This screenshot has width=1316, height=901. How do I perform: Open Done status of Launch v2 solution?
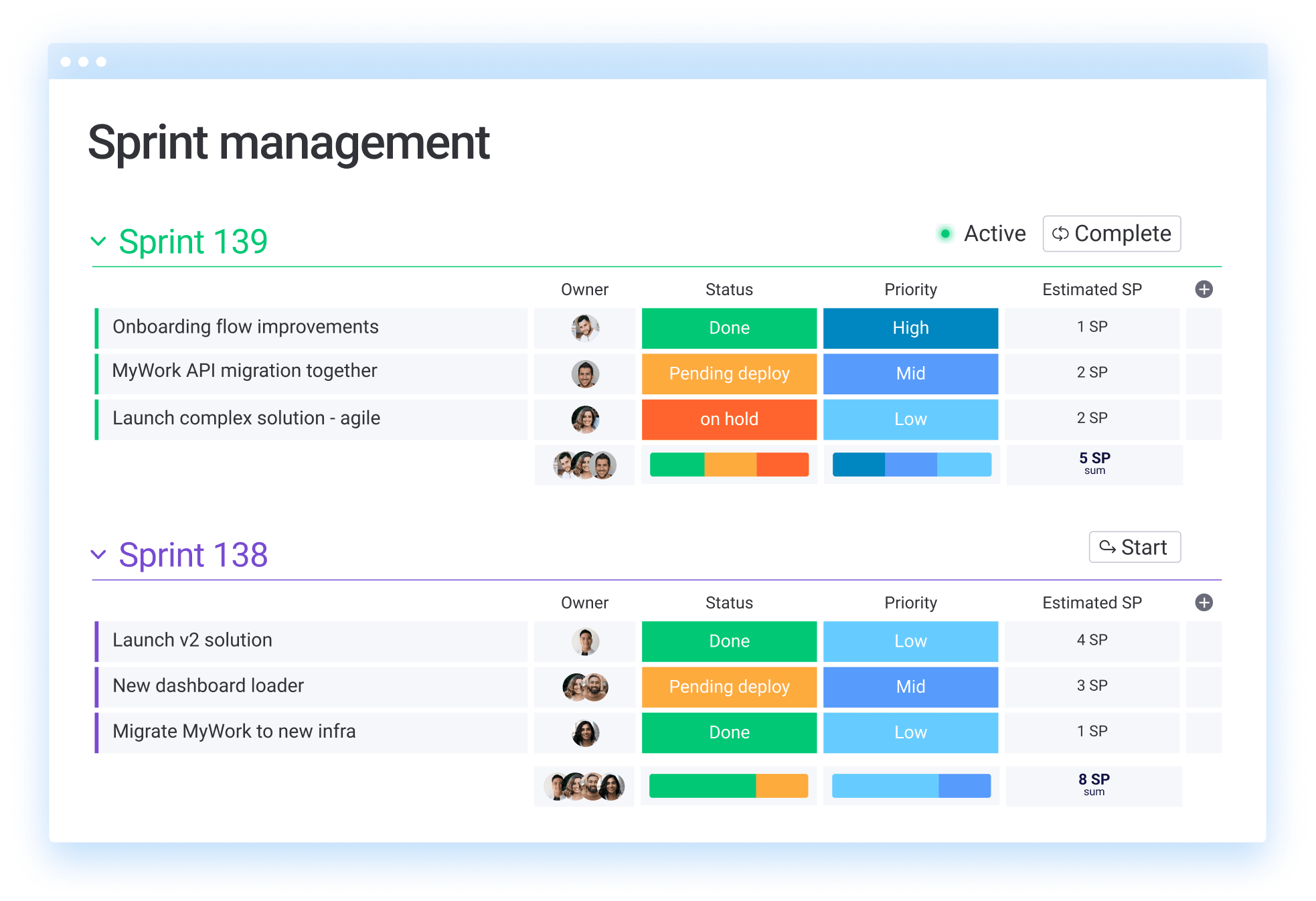pos(729,641)
